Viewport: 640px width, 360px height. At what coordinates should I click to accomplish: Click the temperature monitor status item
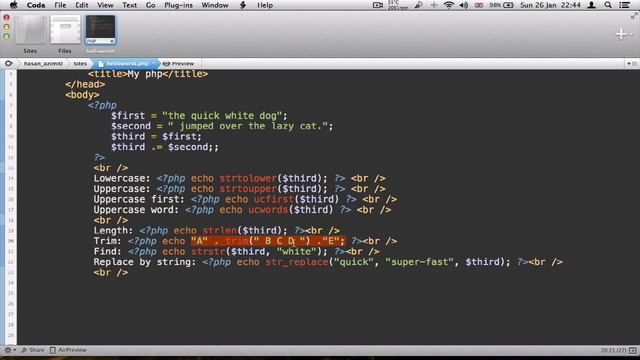pos(398,5)
